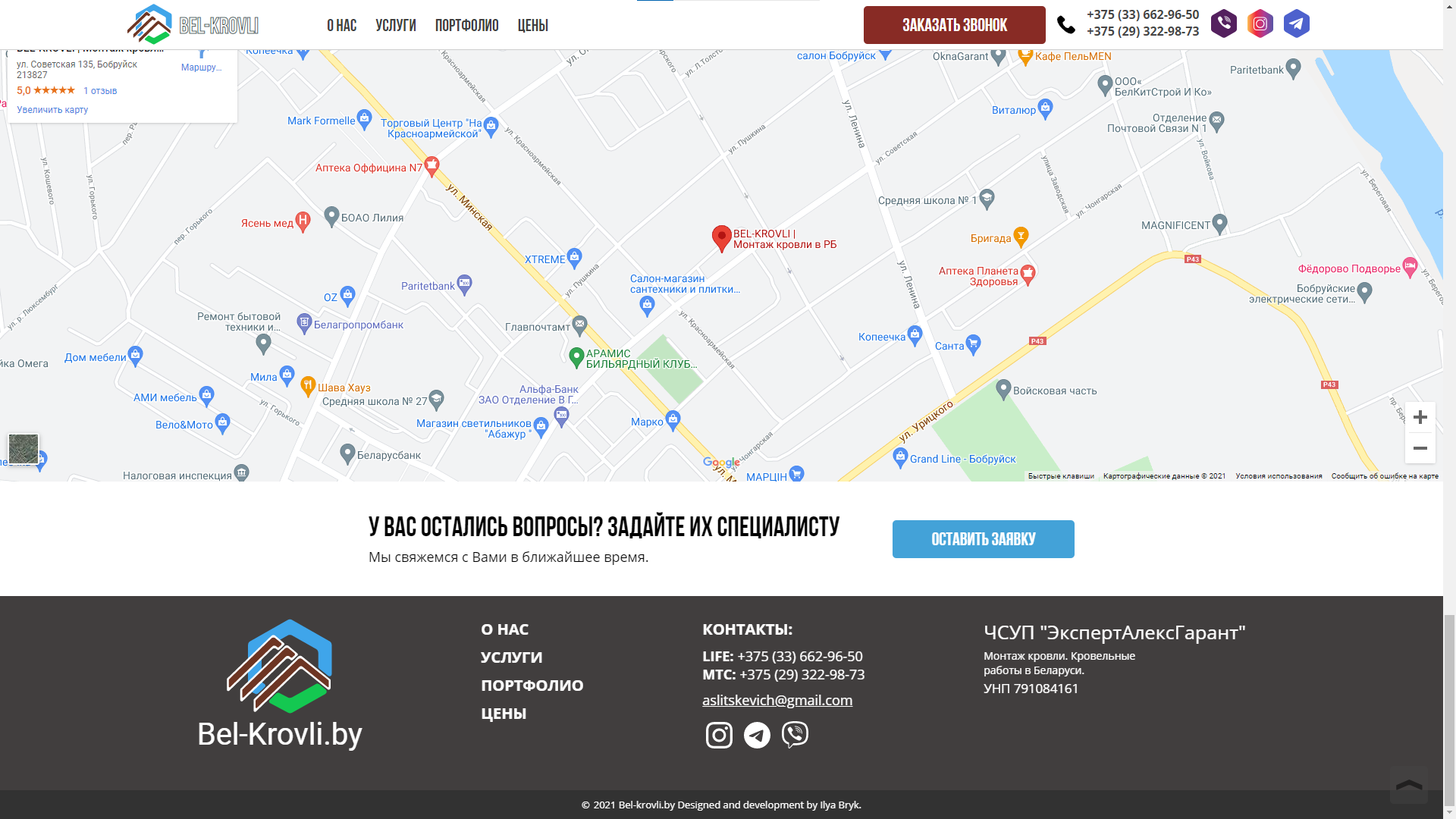Viewport: 1456px width, 819px height.
Task: Click Сообщить об ошибке на карте
Action: pyautogui.click(x=1385, y=476)
